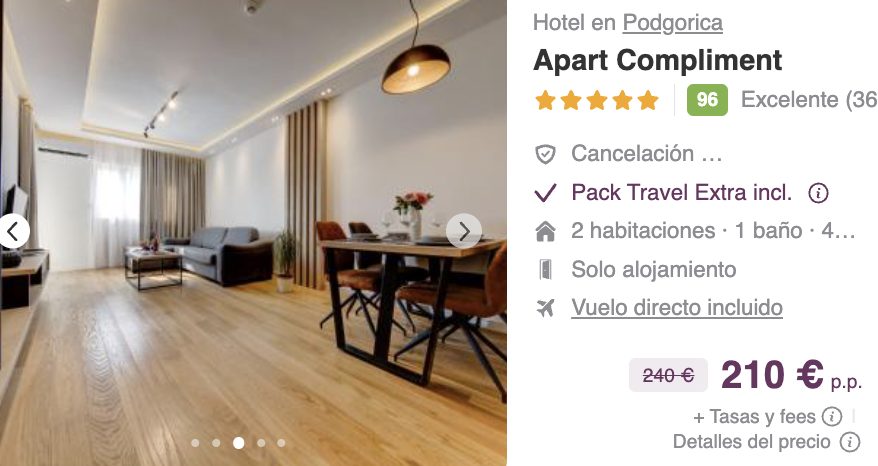Open info icon beside Detalles del precio
This screenshot has height=466, width=878.
coord(849,442)
